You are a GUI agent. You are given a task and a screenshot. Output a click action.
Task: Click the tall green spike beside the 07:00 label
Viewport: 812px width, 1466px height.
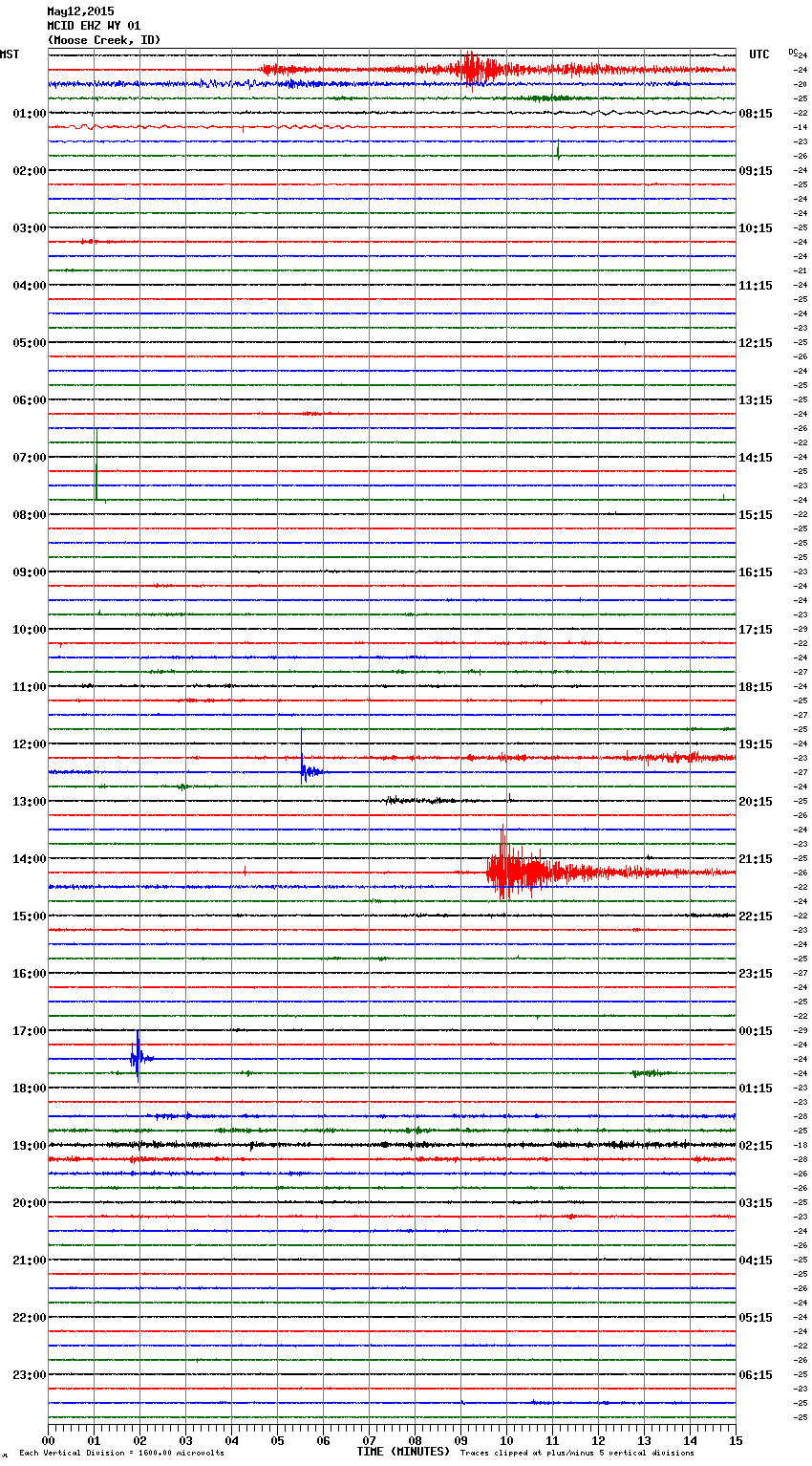(96, 464)
